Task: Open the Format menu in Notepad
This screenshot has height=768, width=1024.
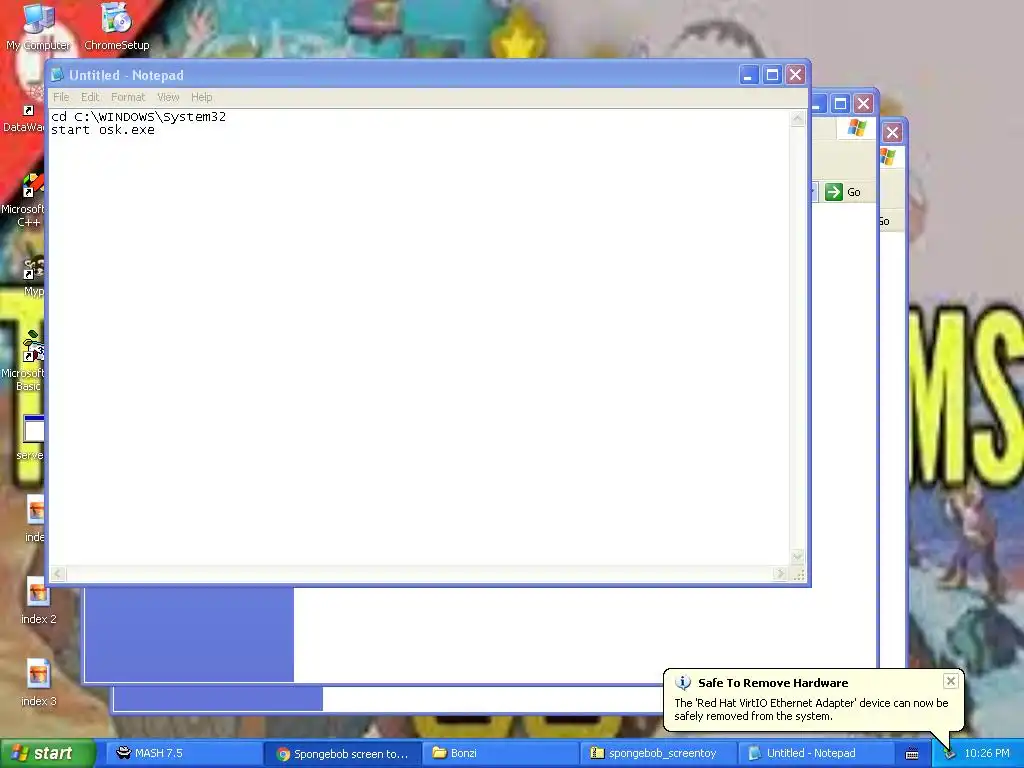Action: [x=127, y=97]
